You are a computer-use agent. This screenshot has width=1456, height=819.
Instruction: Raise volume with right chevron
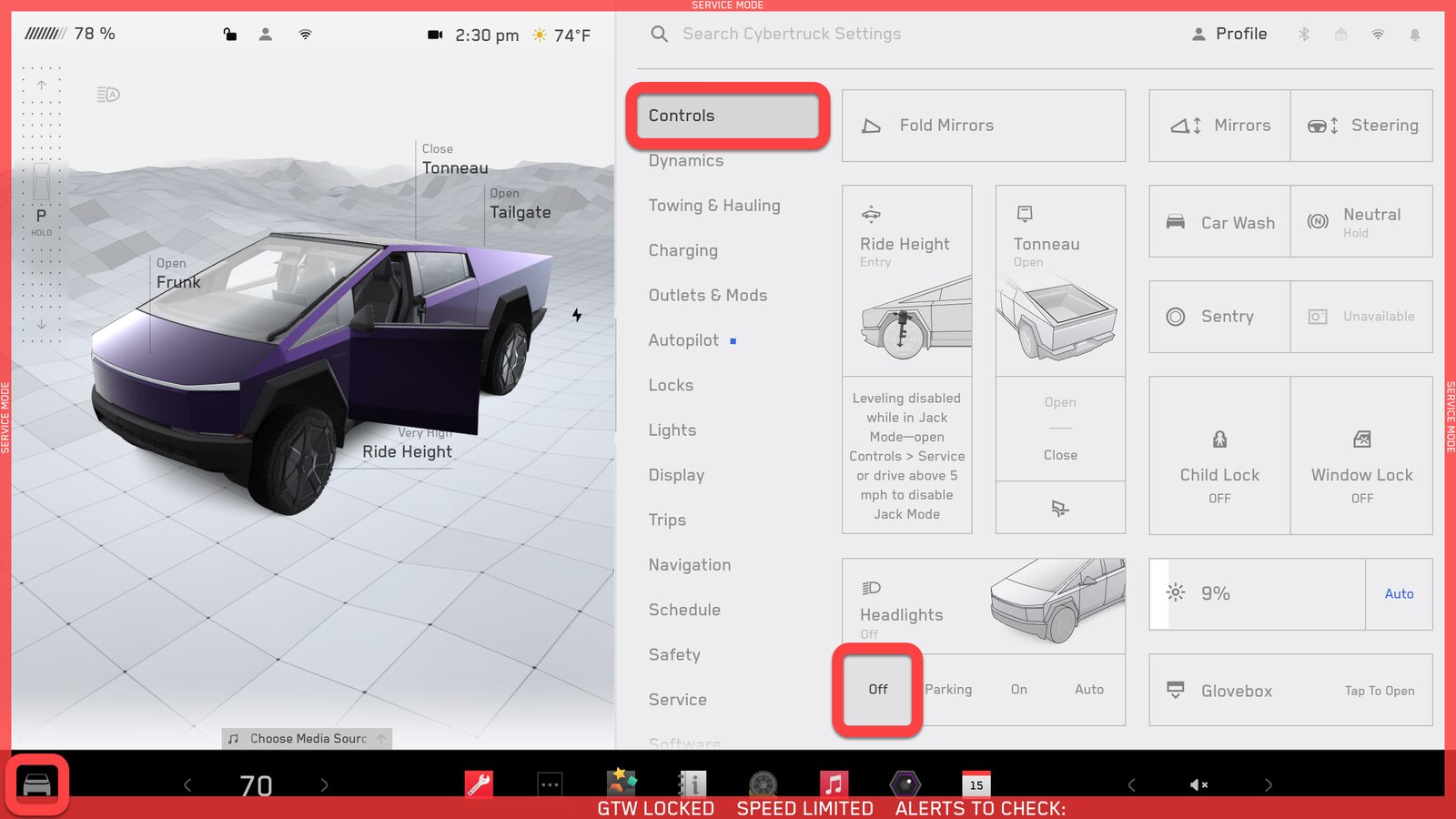(1269, 784)
